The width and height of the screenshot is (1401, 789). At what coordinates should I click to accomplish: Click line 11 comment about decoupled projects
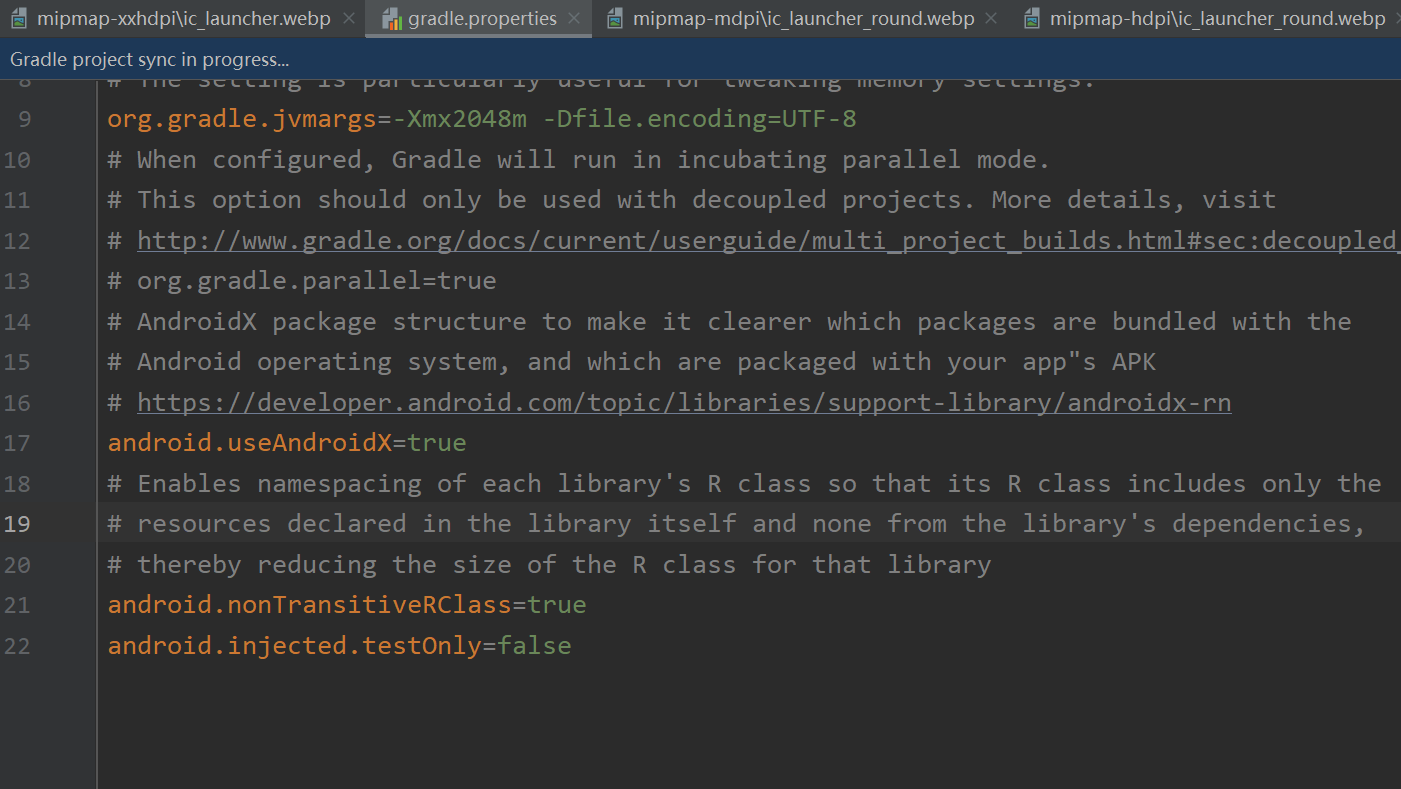(x=692, y=200)
